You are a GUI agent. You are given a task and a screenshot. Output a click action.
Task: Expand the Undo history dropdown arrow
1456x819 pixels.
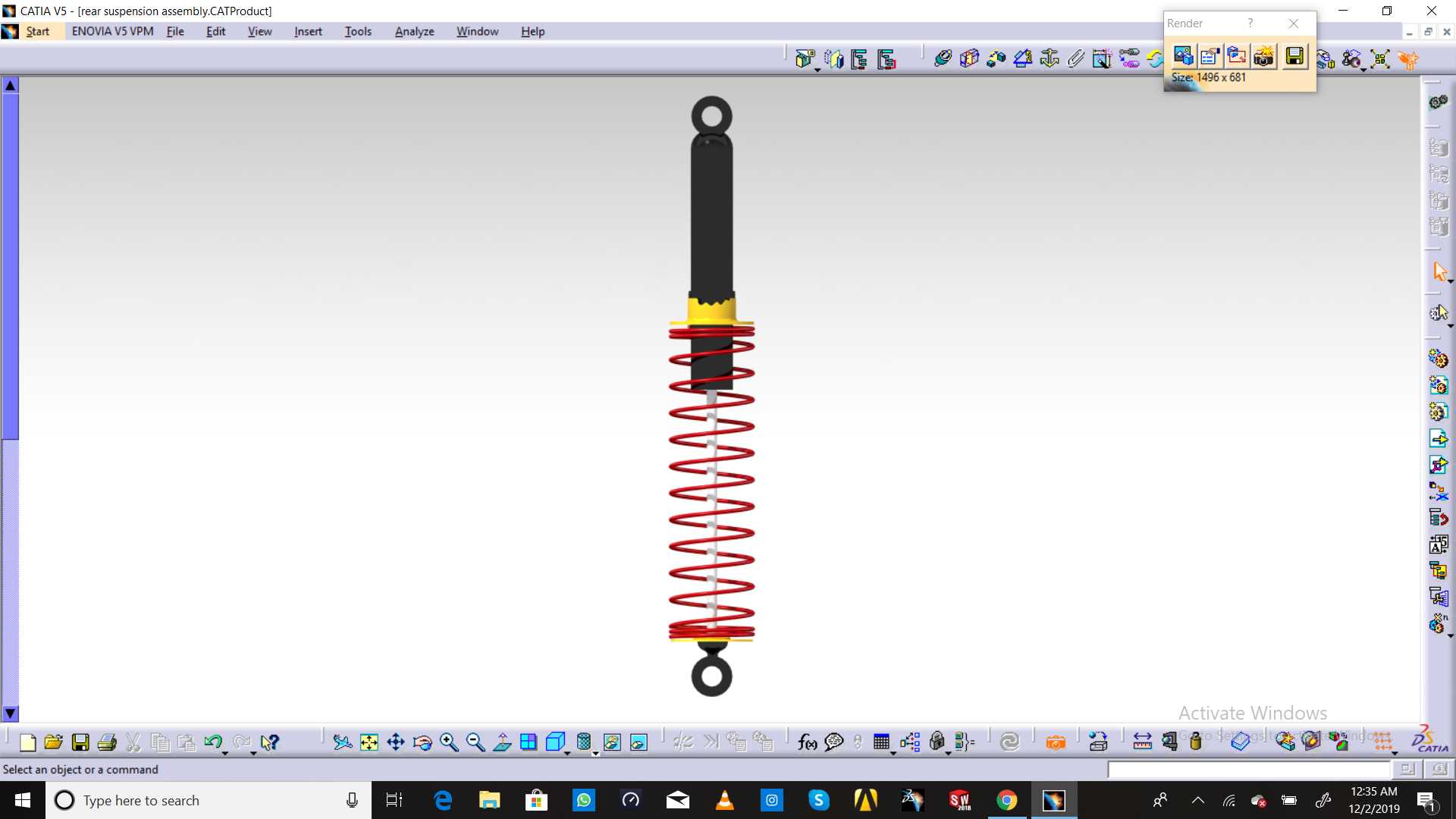click(x=225, y=753)
